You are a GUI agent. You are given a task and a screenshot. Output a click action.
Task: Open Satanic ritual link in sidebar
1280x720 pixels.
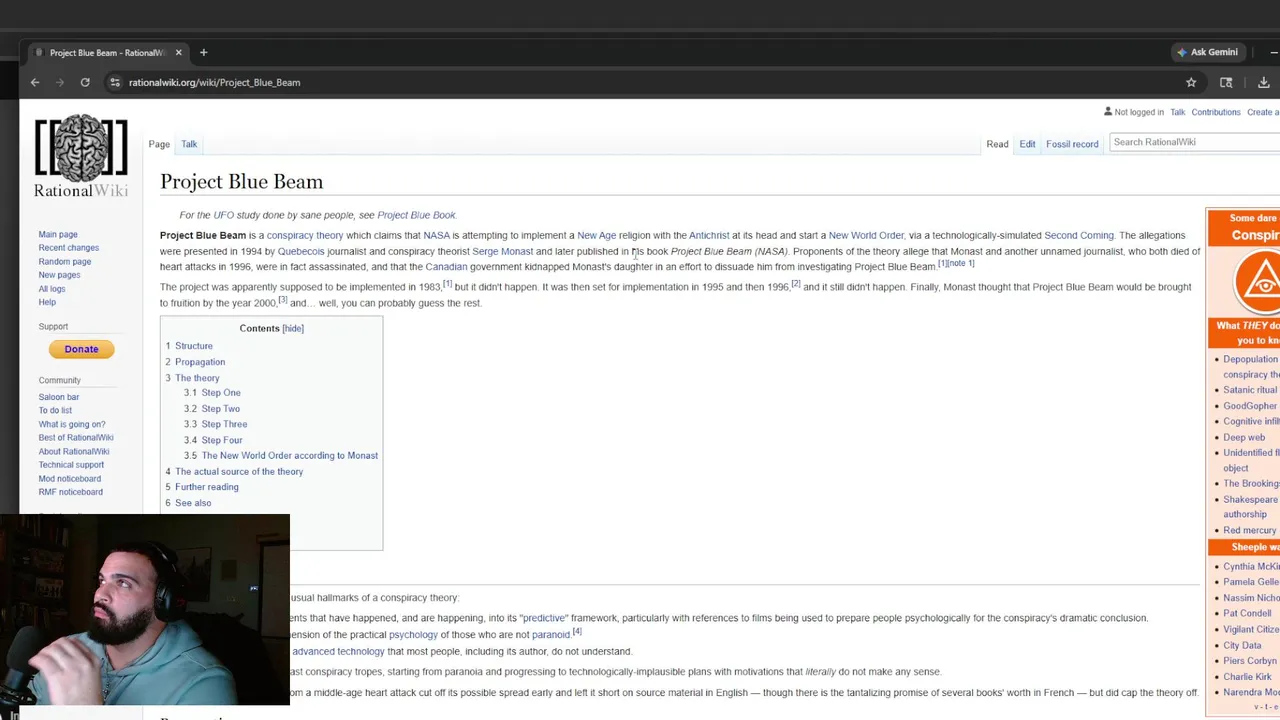pos(1250,390)
